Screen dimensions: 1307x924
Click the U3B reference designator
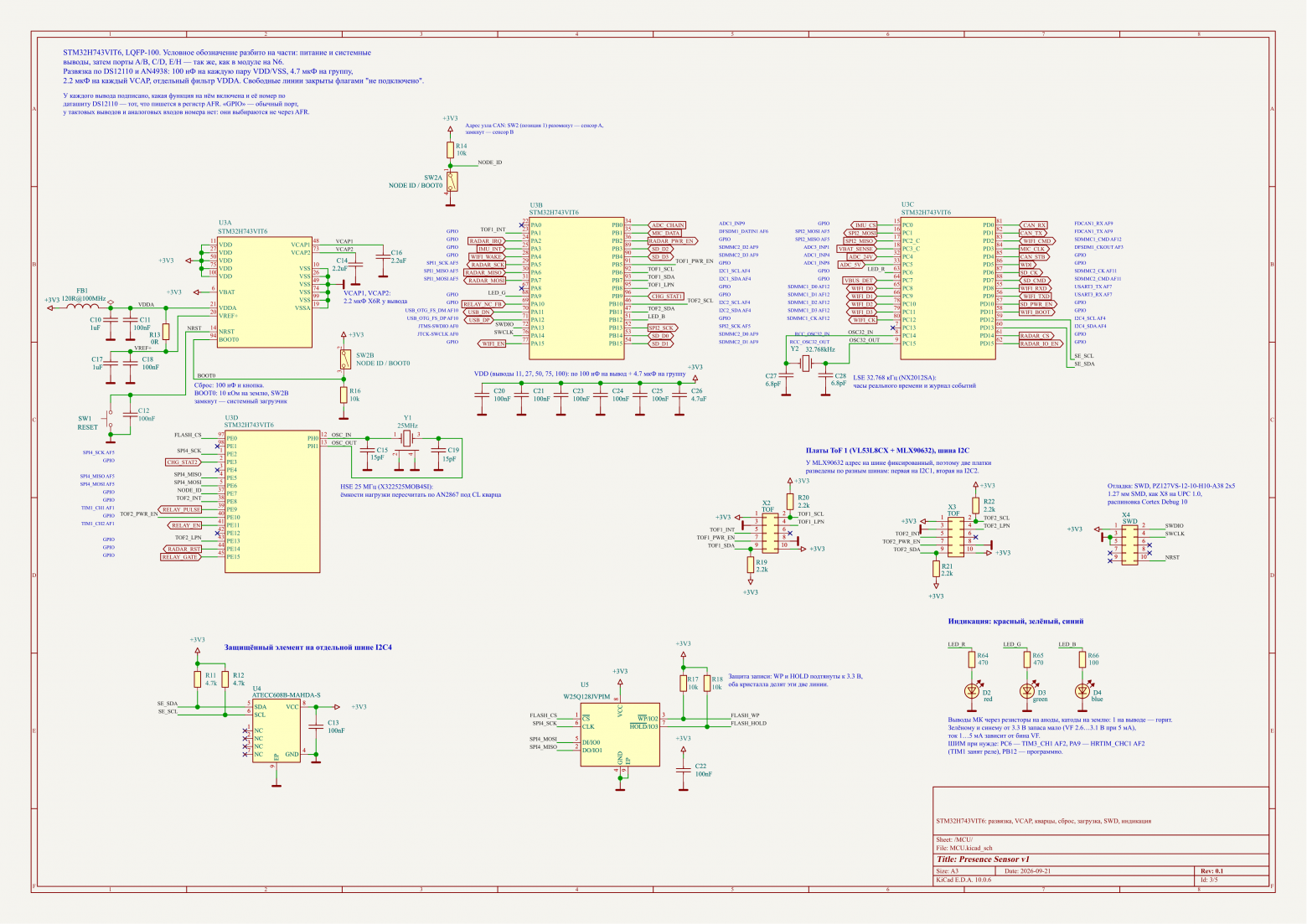536,205
